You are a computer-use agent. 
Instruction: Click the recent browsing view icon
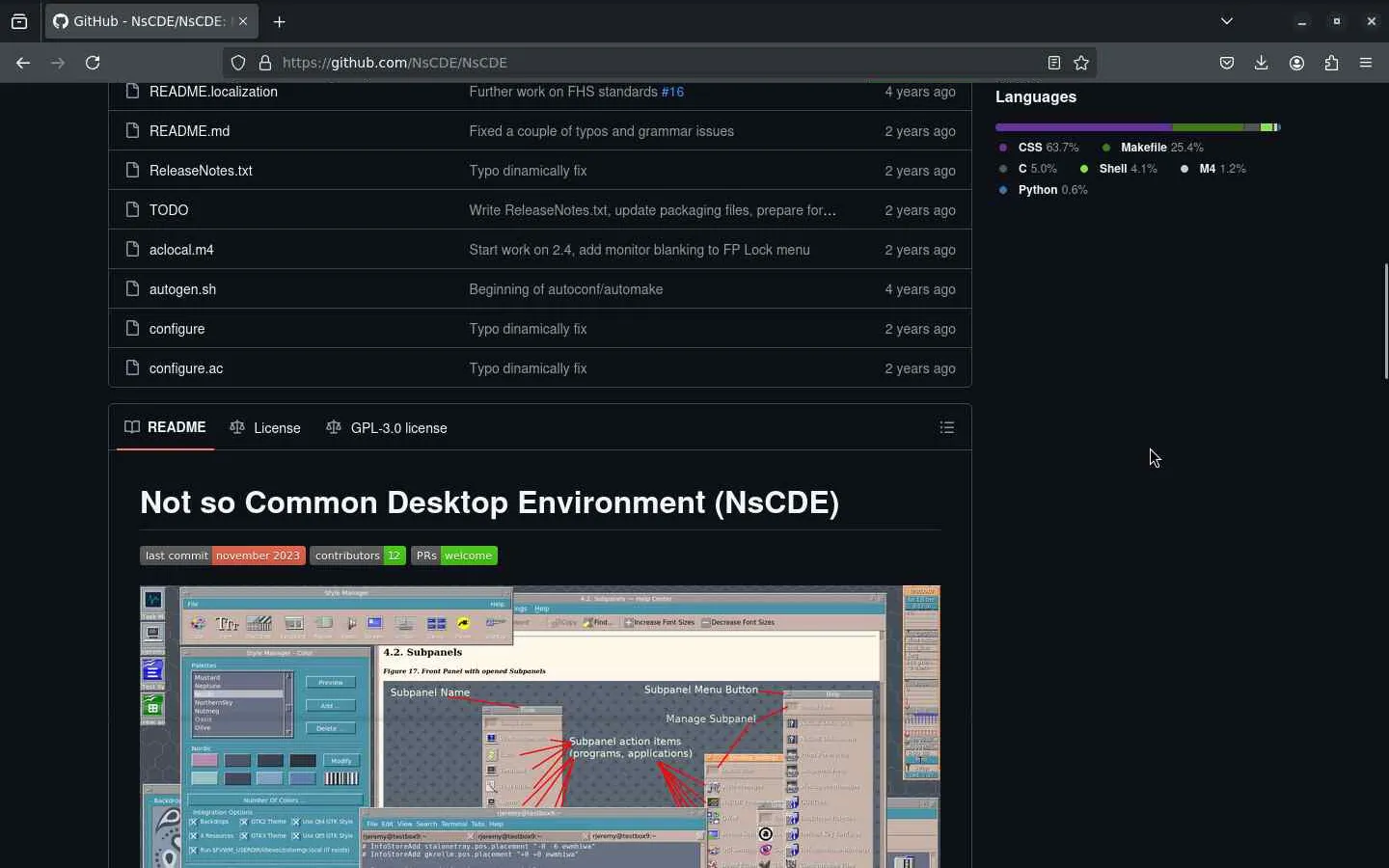[x=19, y=21]
